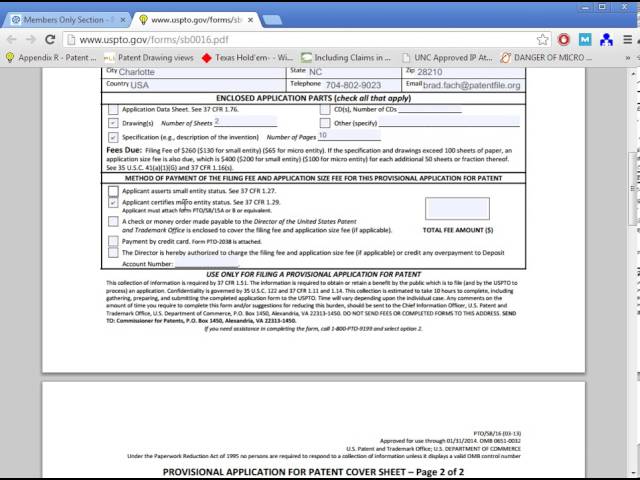Open DANGER OF MICRO bookmark

(546, 58)
